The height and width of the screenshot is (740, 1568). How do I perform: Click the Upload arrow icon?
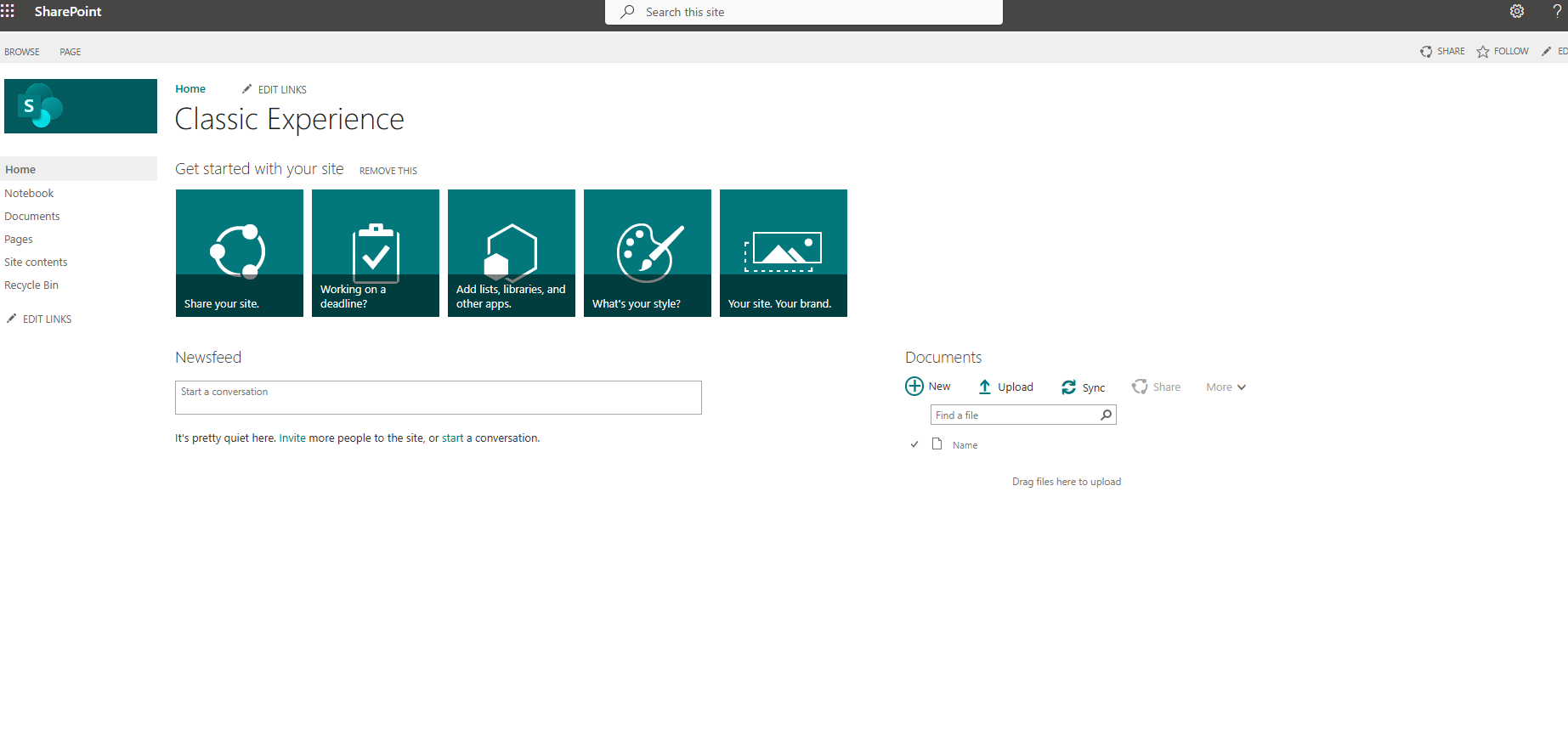coord(984,387)
